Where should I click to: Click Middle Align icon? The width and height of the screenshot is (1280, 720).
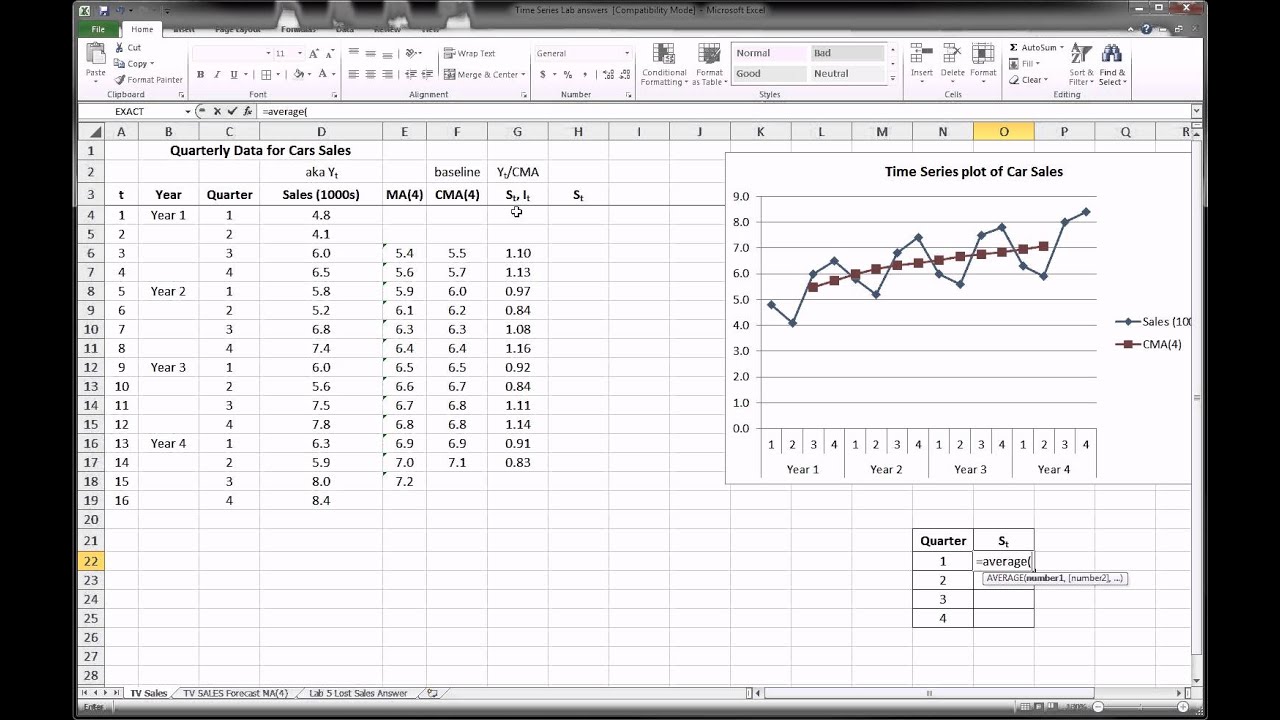click(370, 53)
